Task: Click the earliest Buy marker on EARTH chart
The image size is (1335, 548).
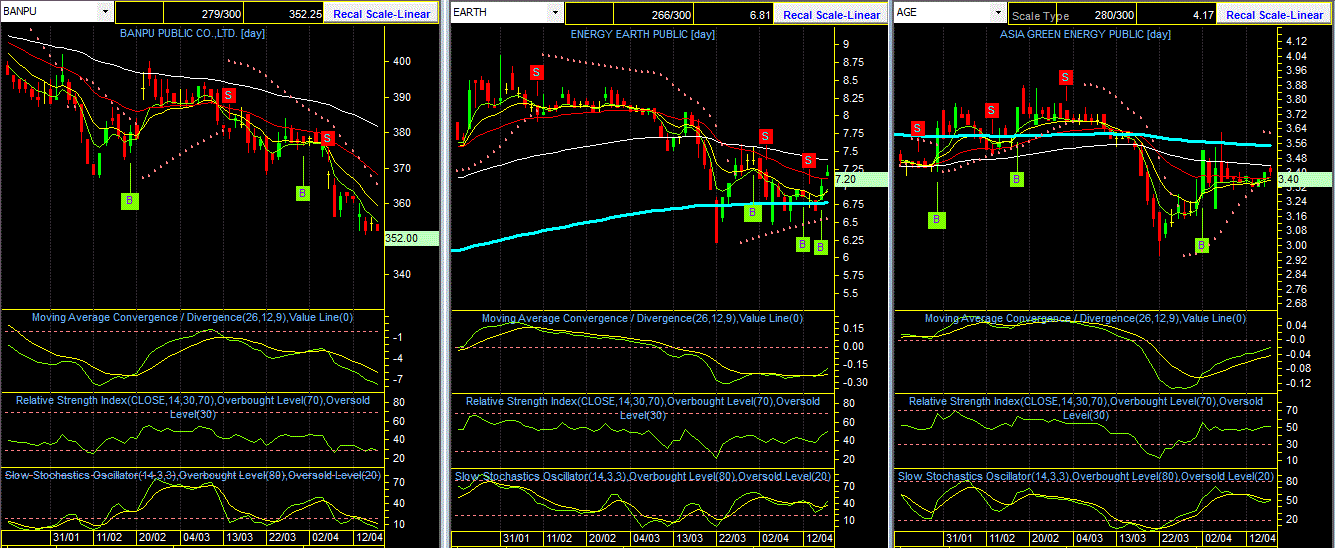Action: (753, 211)
